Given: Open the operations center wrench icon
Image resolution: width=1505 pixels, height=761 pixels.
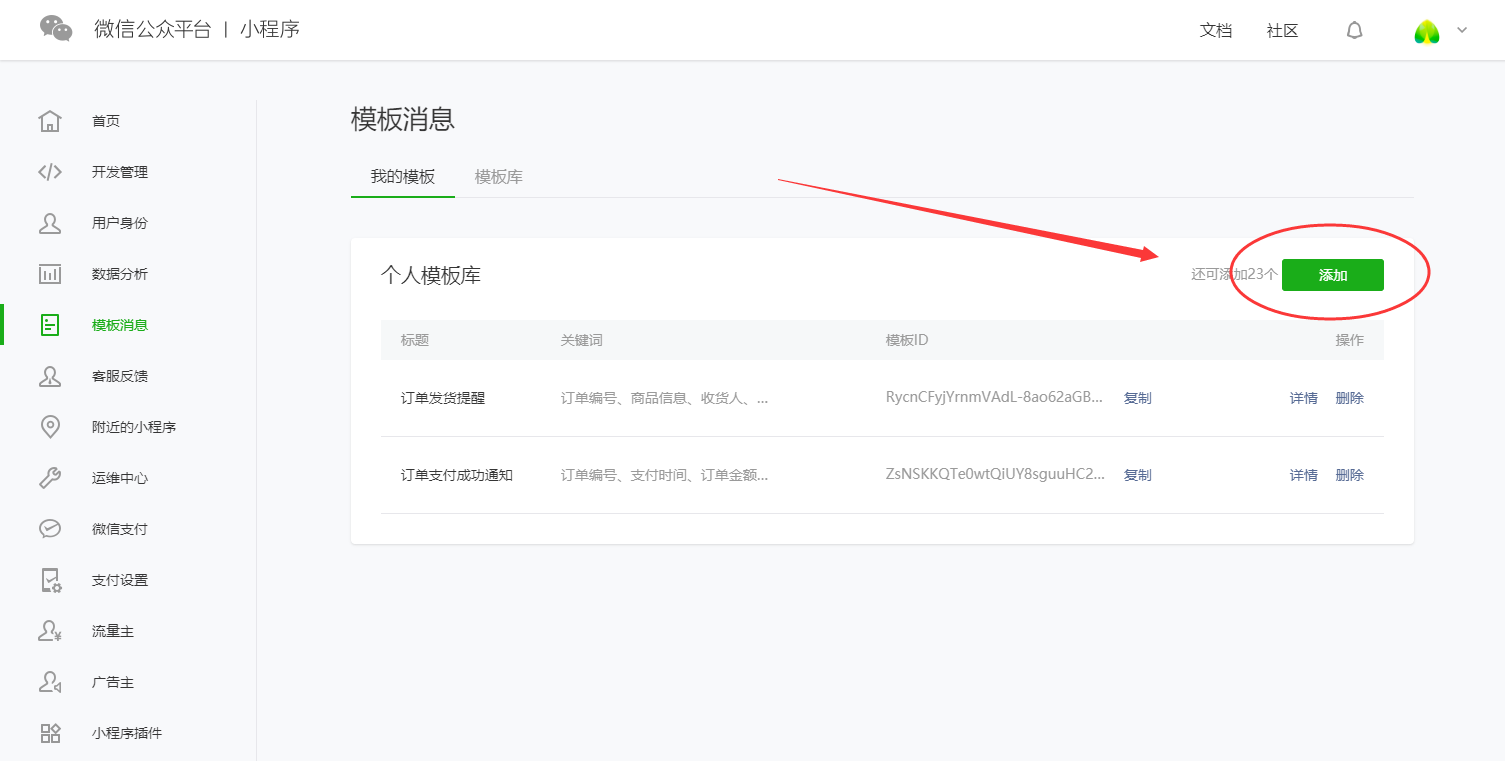Looking at the screenshot, I should [50, 478].
